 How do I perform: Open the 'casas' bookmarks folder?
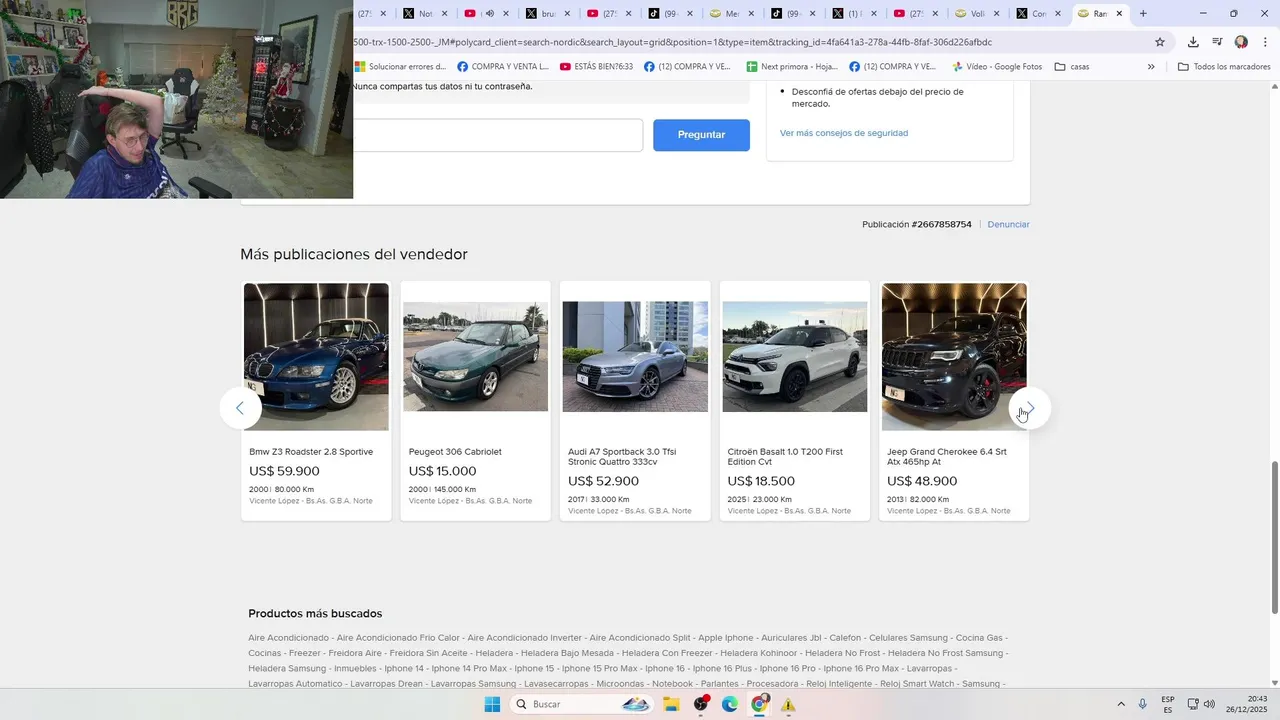coord(1072,67)
